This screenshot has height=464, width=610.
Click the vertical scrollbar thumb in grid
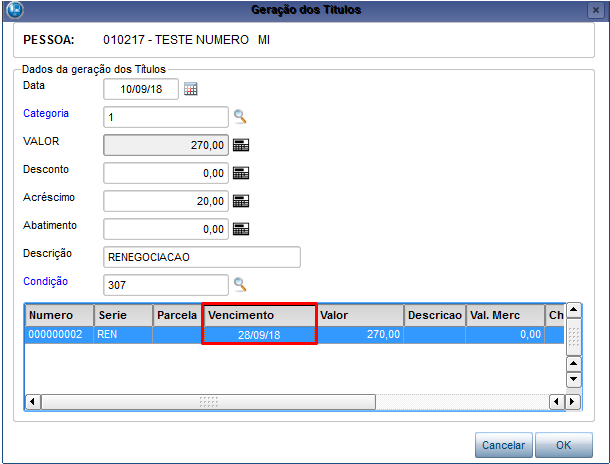point(574,337)
